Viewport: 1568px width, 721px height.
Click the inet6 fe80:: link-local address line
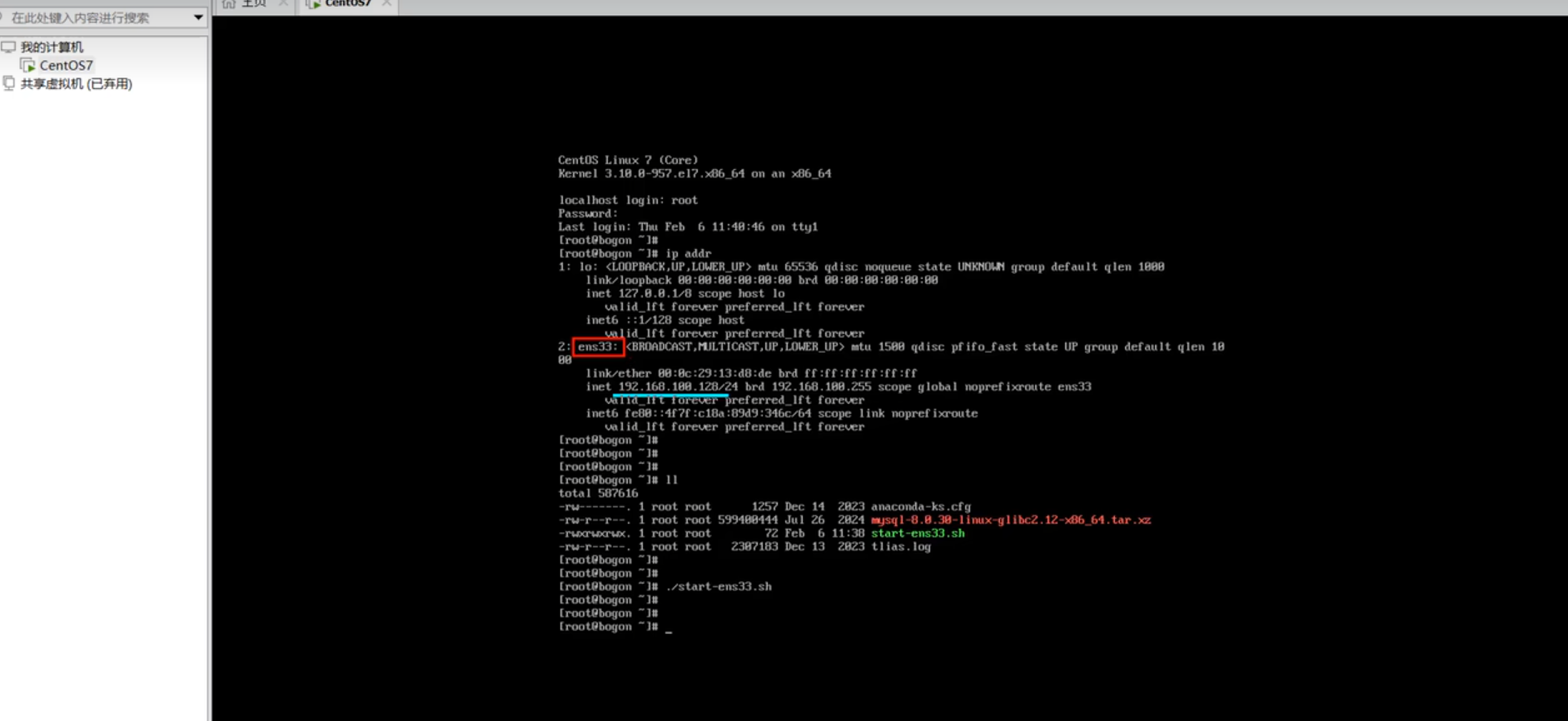pyautogui.click(x=781, y=413)
